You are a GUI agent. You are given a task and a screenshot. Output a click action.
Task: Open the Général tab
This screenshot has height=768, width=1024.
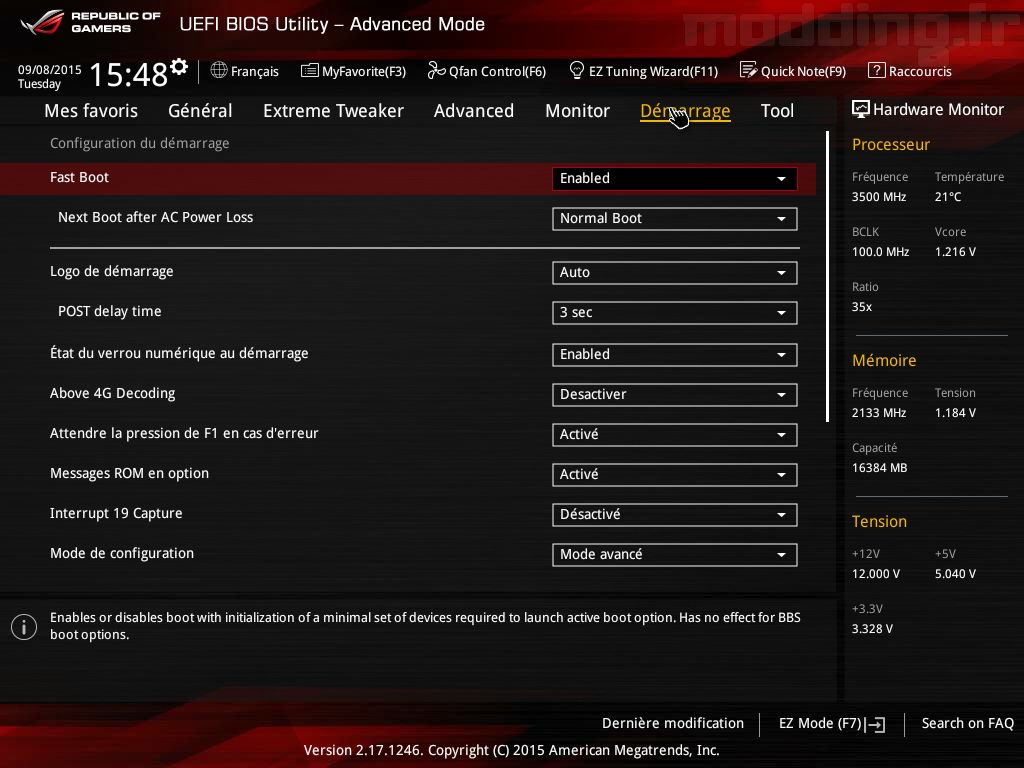tap(200, 111)
